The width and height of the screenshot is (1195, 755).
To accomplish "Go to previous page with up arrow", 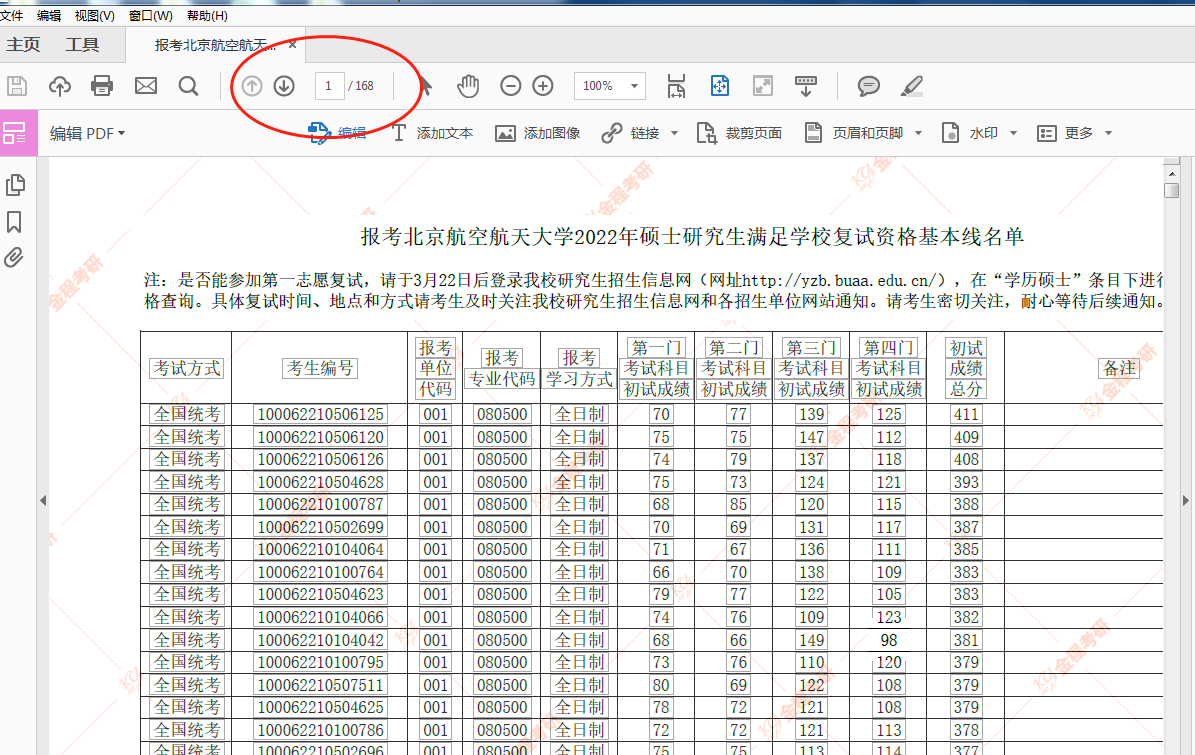I will click(251, 86).
